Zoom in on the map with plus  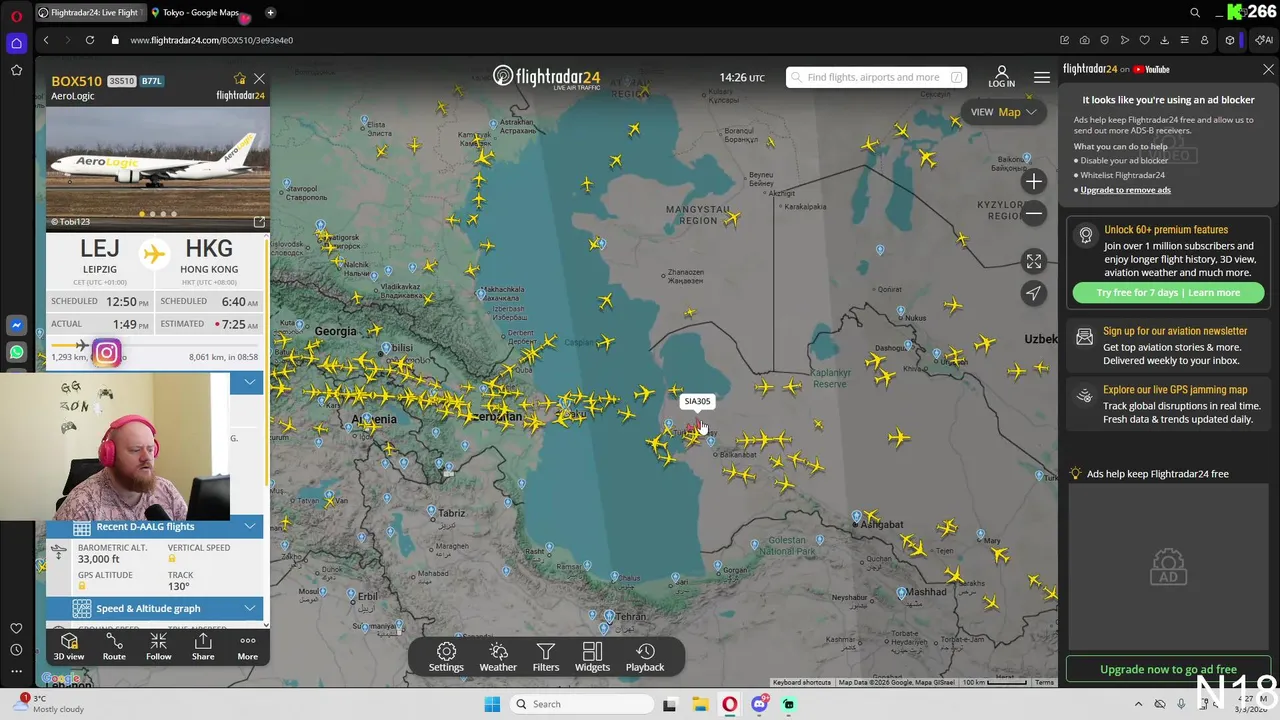tap(1034, 181)
